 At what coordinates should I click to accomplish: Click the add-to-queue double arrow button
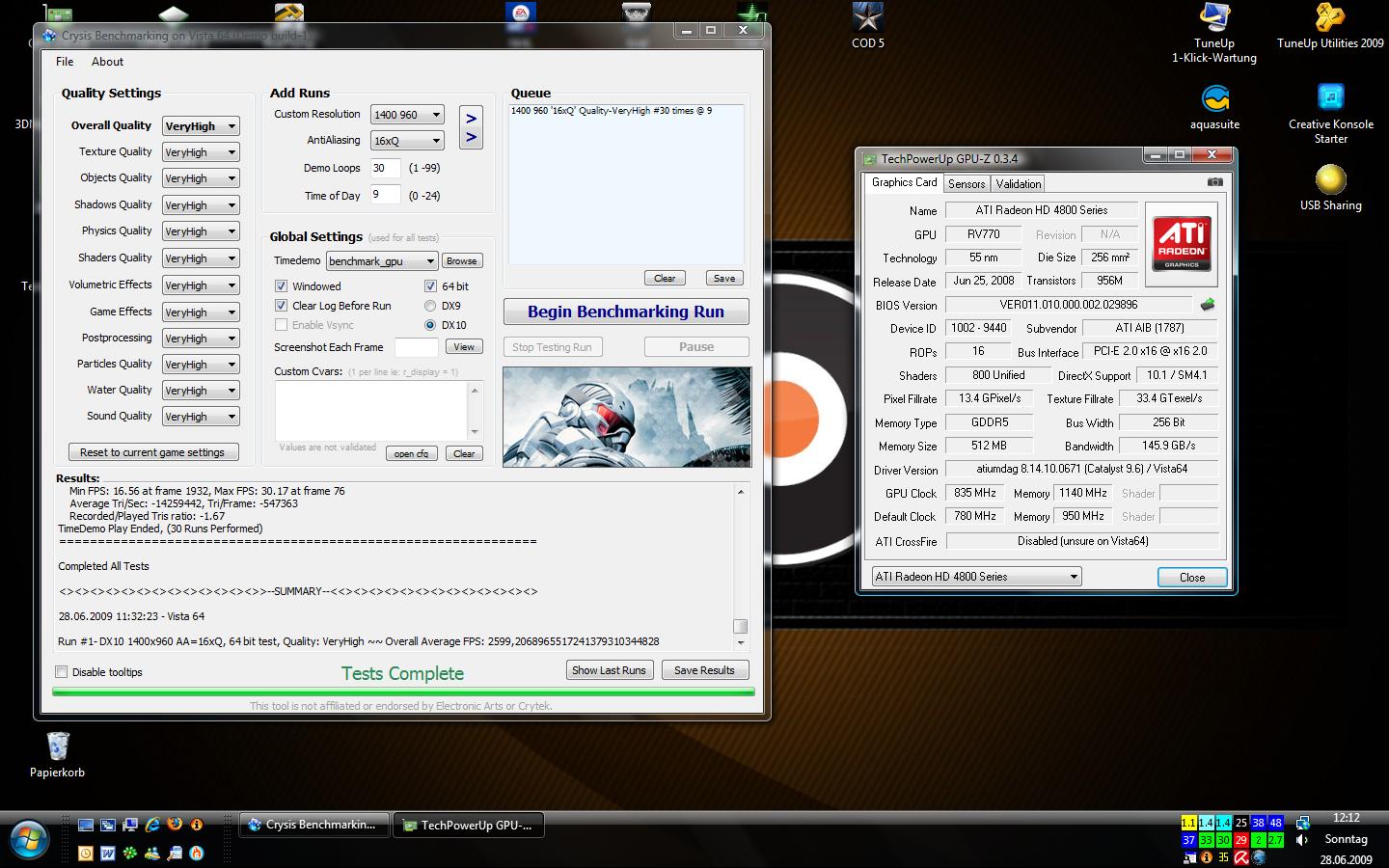(471, 127)
